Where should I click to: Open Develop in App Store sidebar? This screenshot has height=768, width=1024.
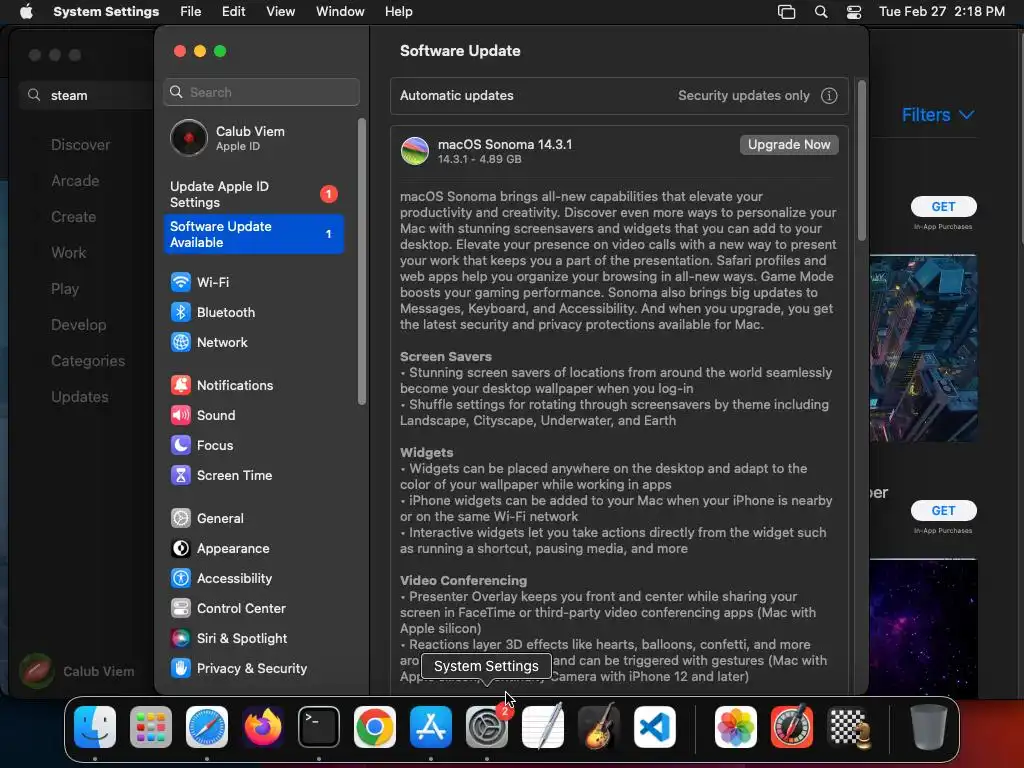coord(78,325)
